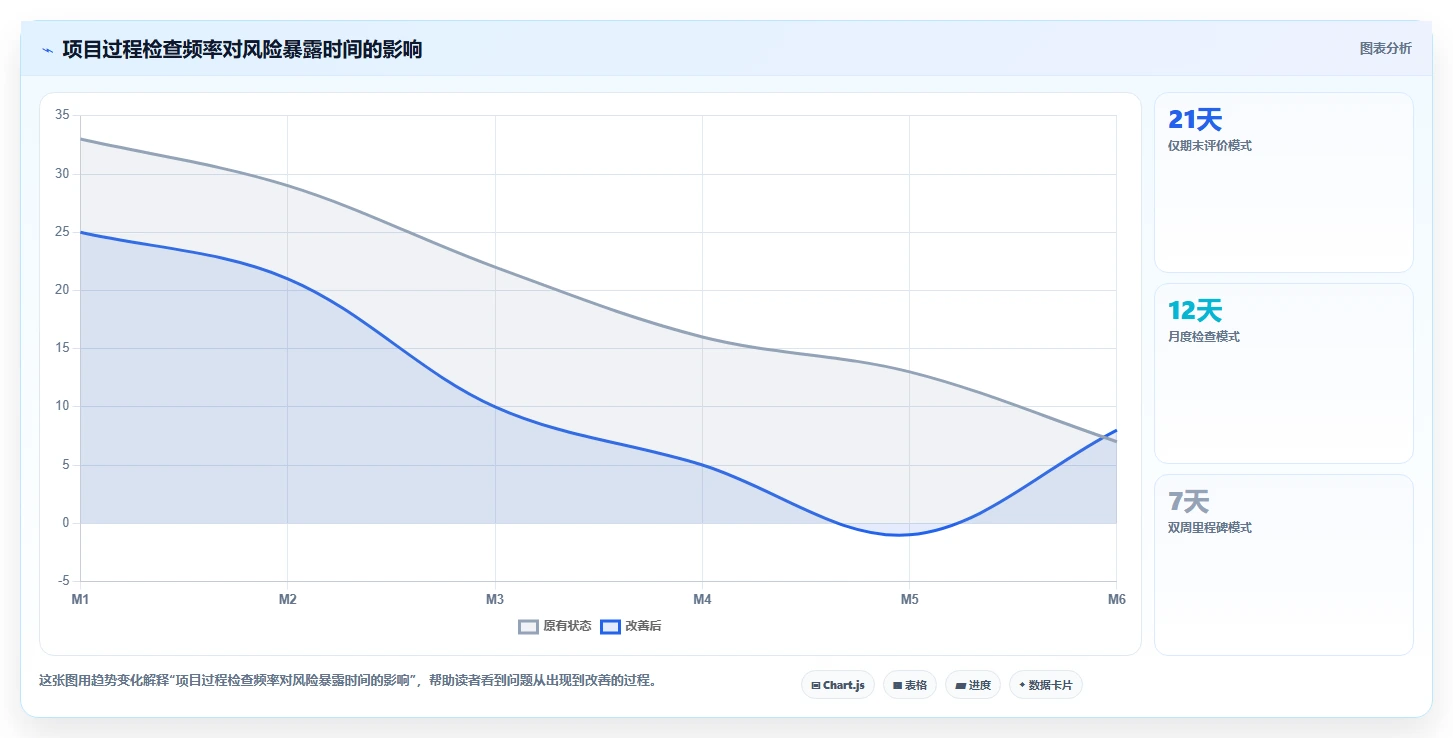Click the 图表分析 label
The width and height of the screenshot is (1453, 738).
point(1385,48)
